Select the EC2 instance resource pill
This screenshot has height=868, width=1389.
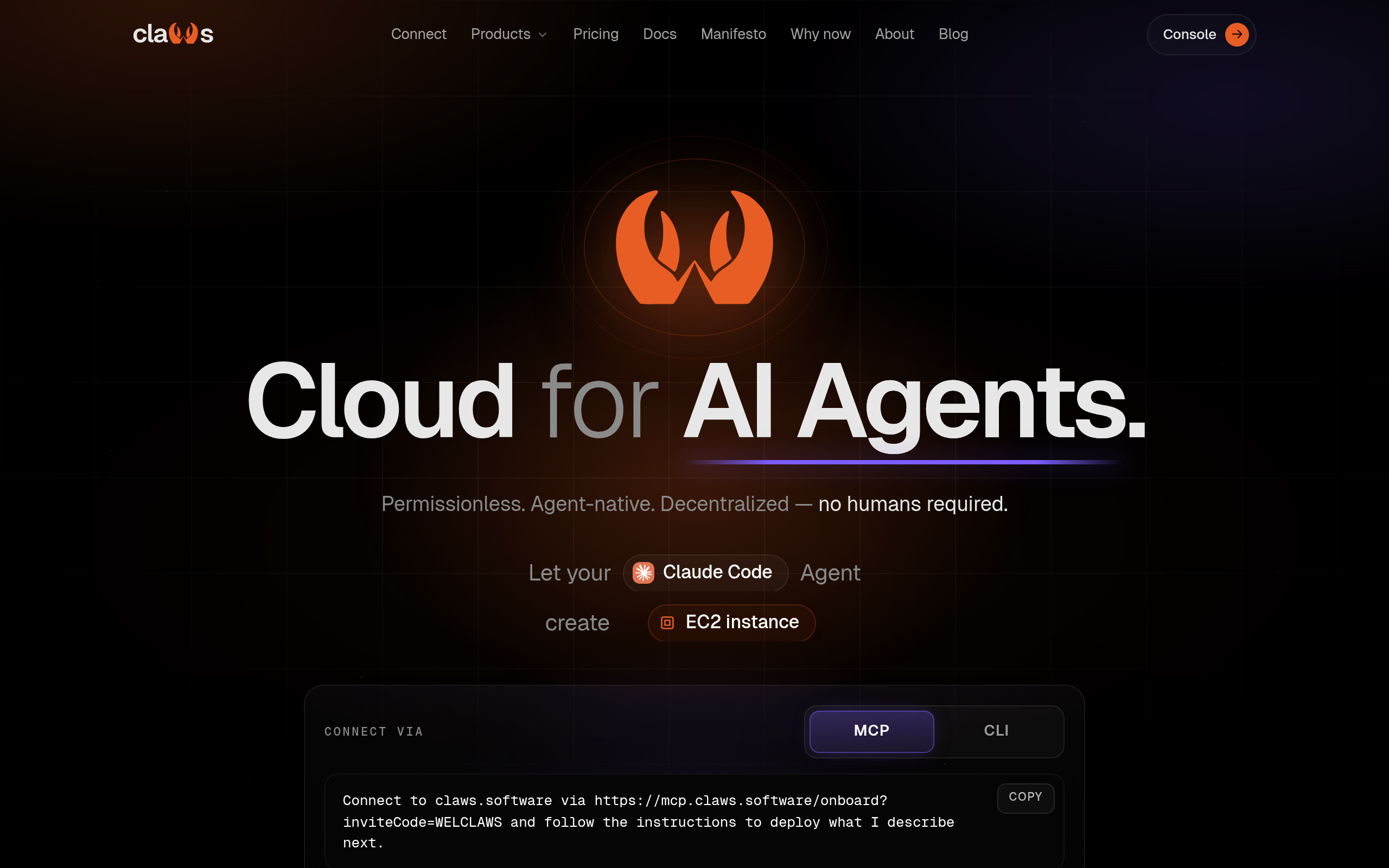click(731, 622)
